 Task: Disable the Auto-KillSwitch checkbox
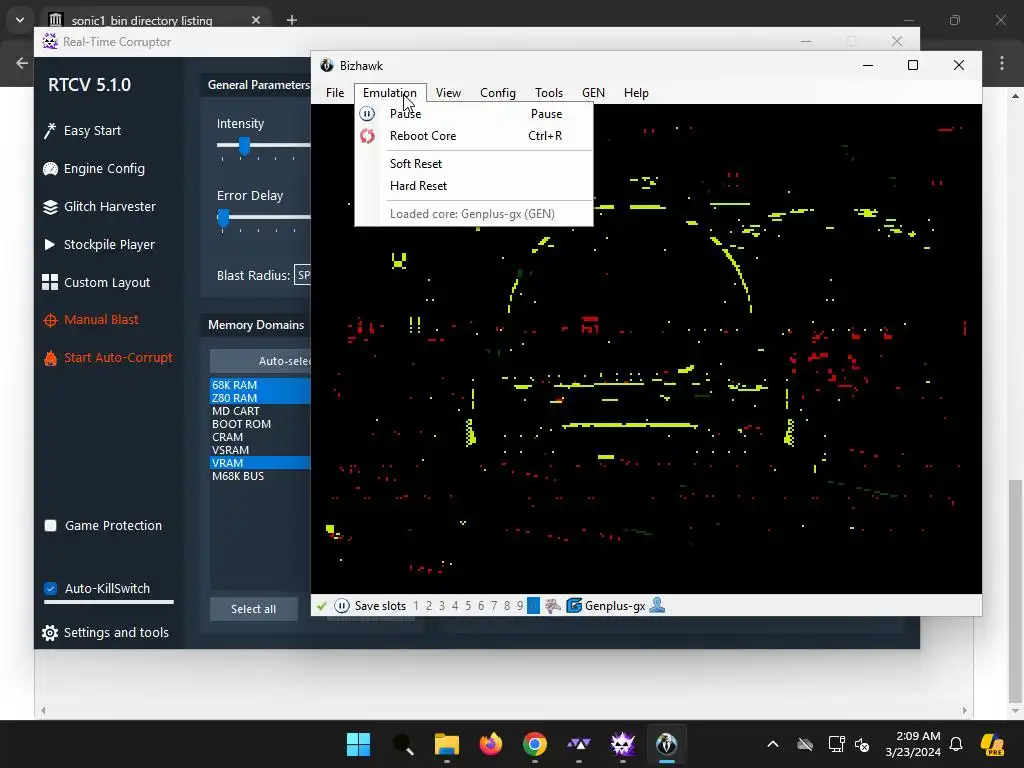pyautogui.click(x=50, y=588)
